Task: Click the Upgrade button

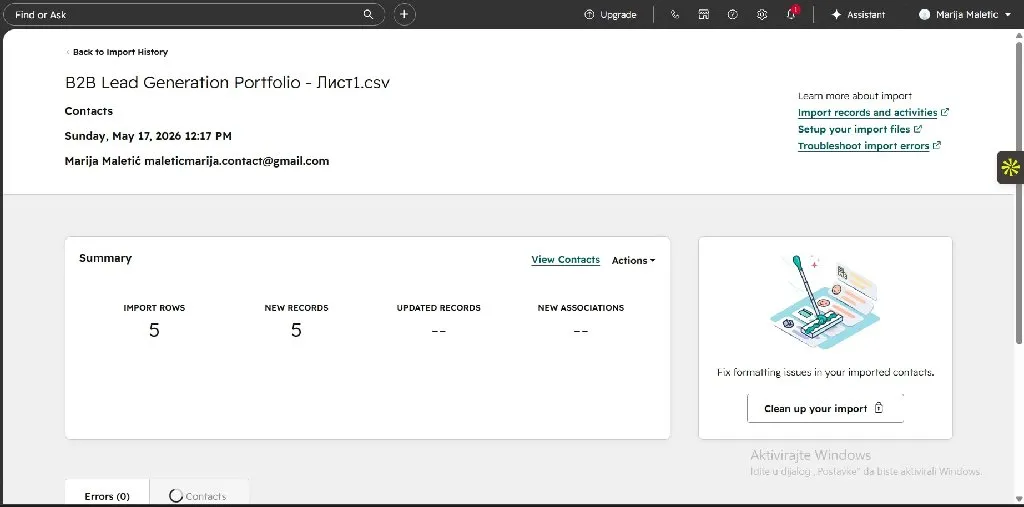Action: point(610,14)
